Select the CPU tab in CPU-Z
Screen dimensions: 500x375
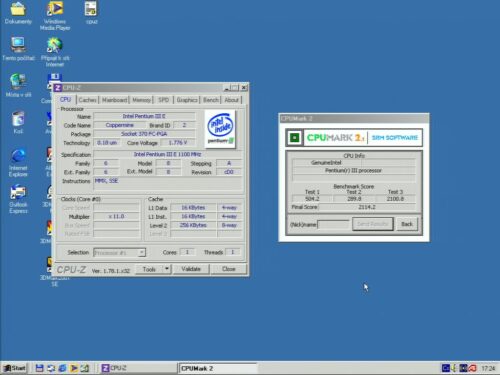(x=65, y=99)
